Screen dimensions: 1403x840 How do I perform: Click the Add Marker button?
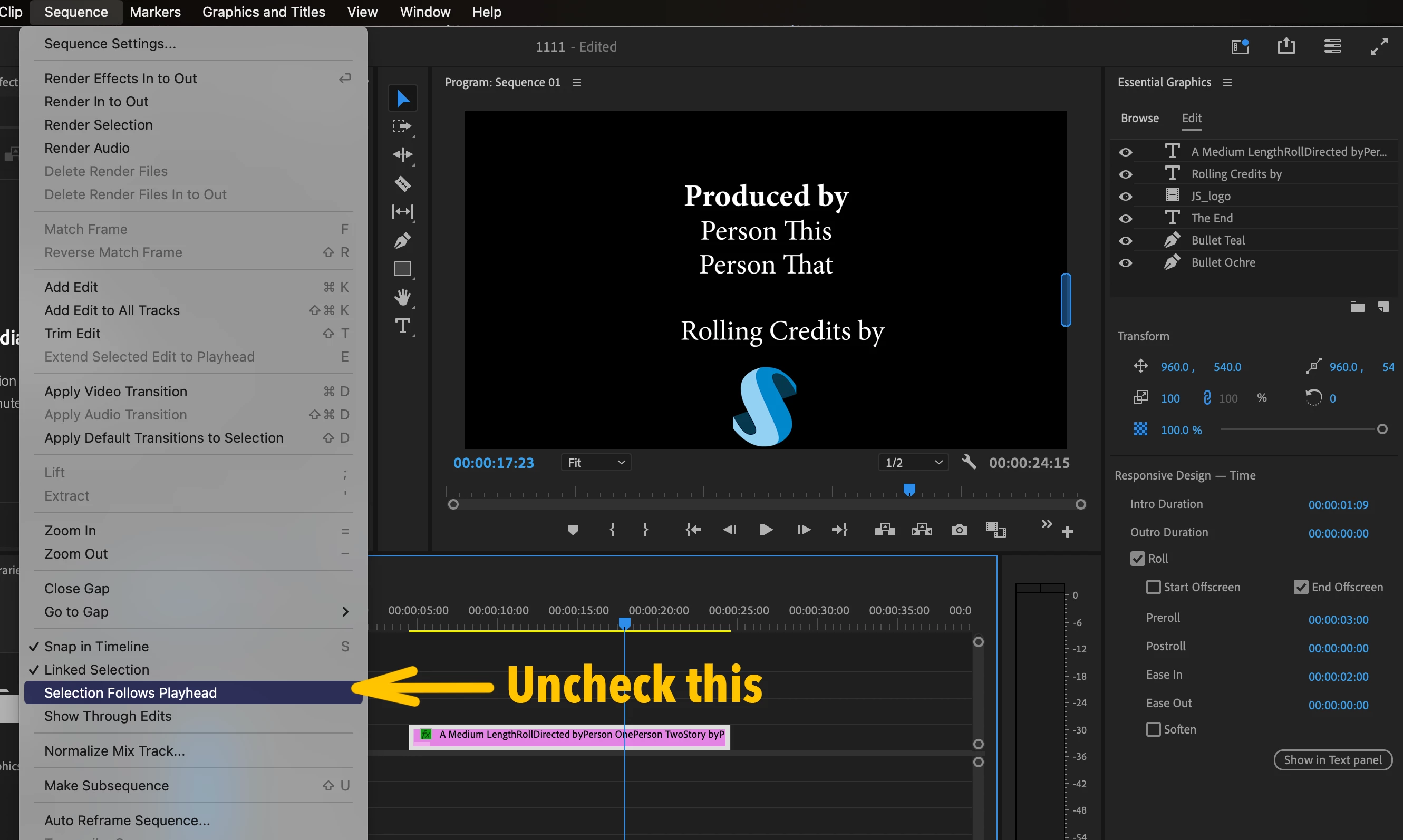click(x=573, y=530)
